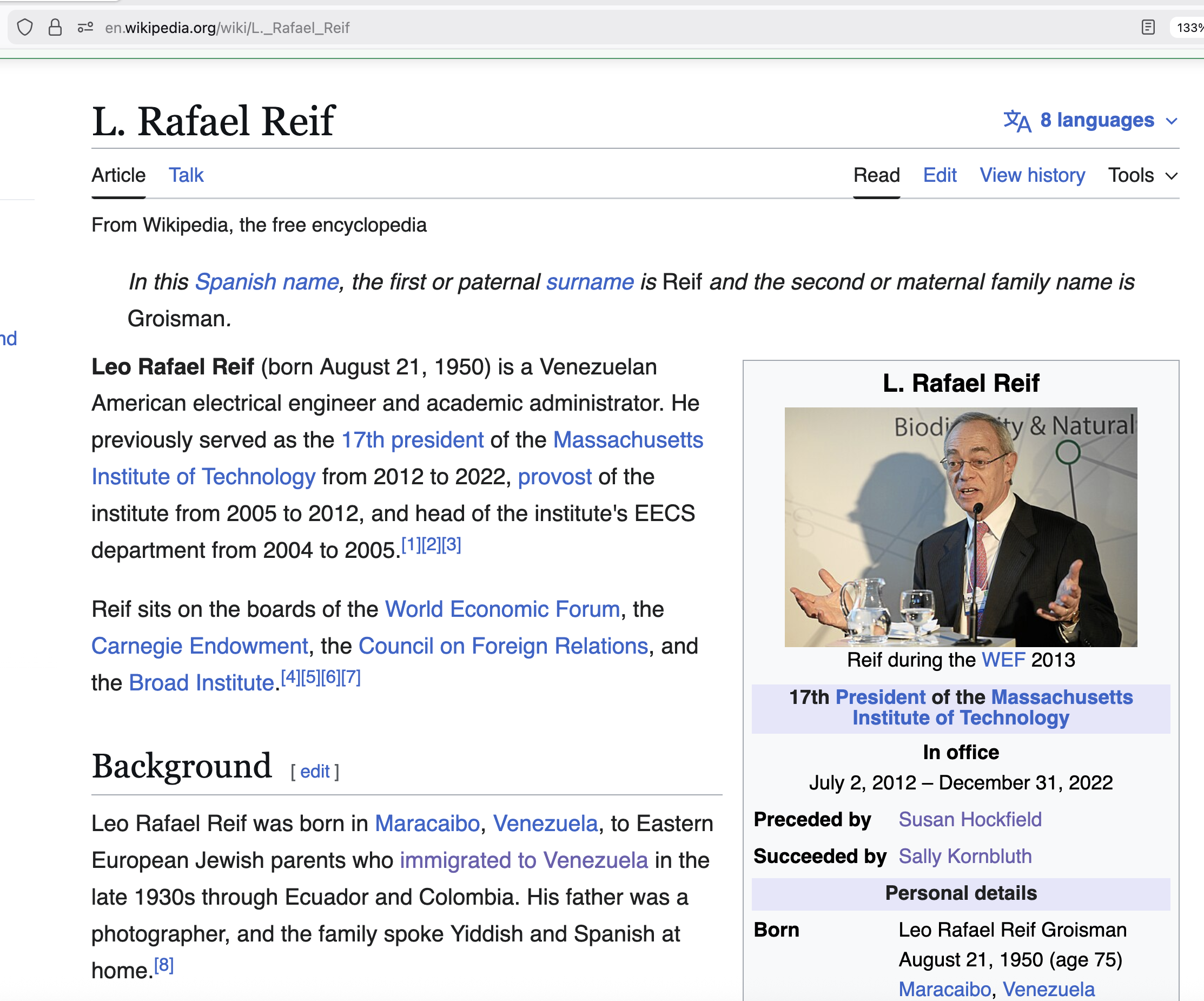This screenshot has height=1001, width=1204.
Task: Click Susan Hockfield in the infobox
Action: pos(969,820)
